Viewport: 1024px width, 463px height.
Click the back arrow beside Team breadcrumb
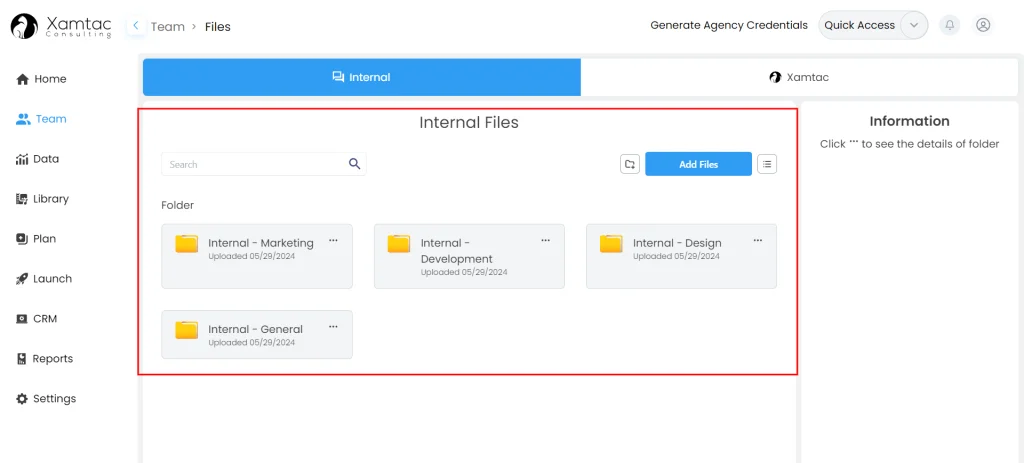(136, 26)
